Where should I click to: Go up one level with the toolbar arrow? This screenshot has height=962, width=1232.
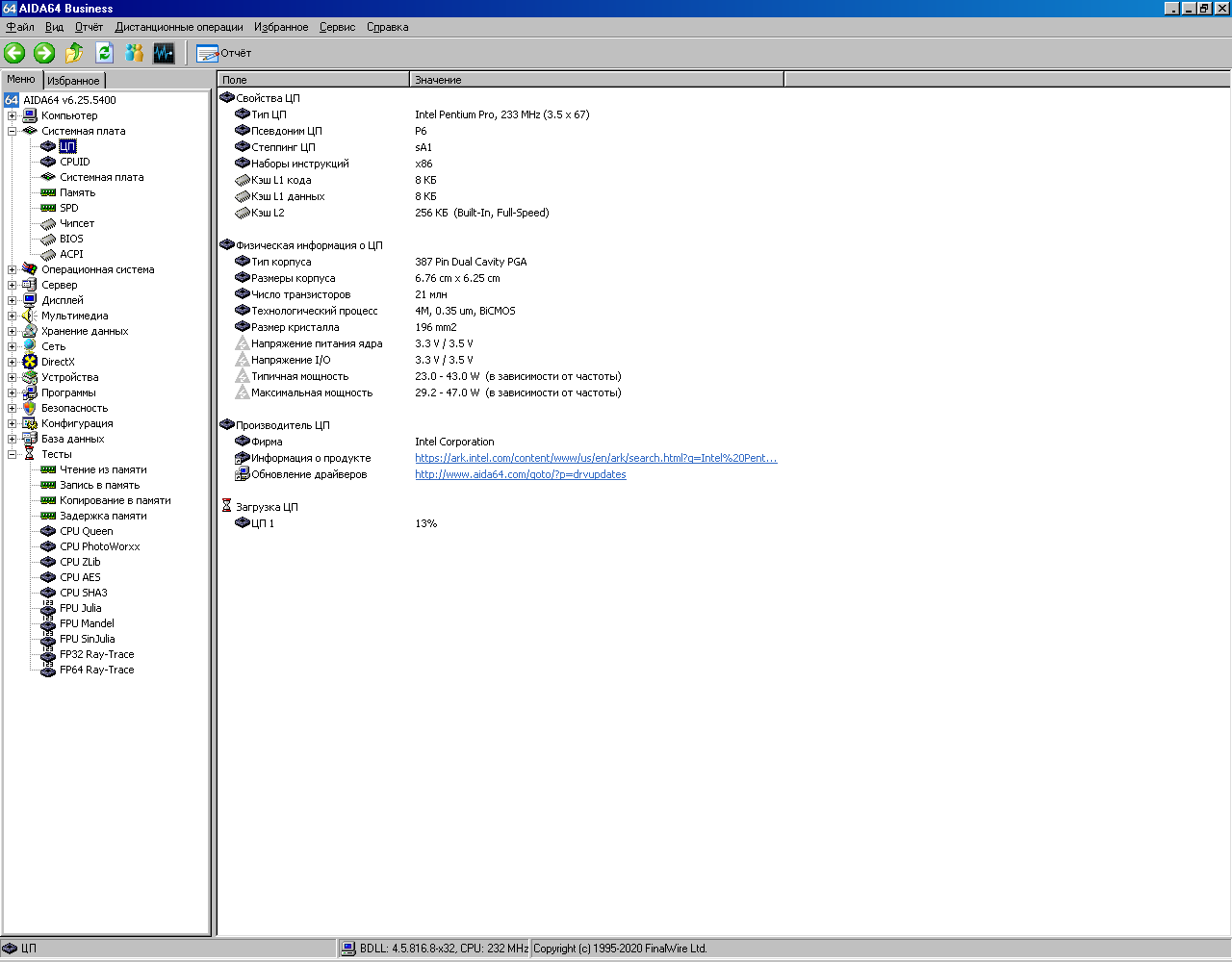click(74, 53)
